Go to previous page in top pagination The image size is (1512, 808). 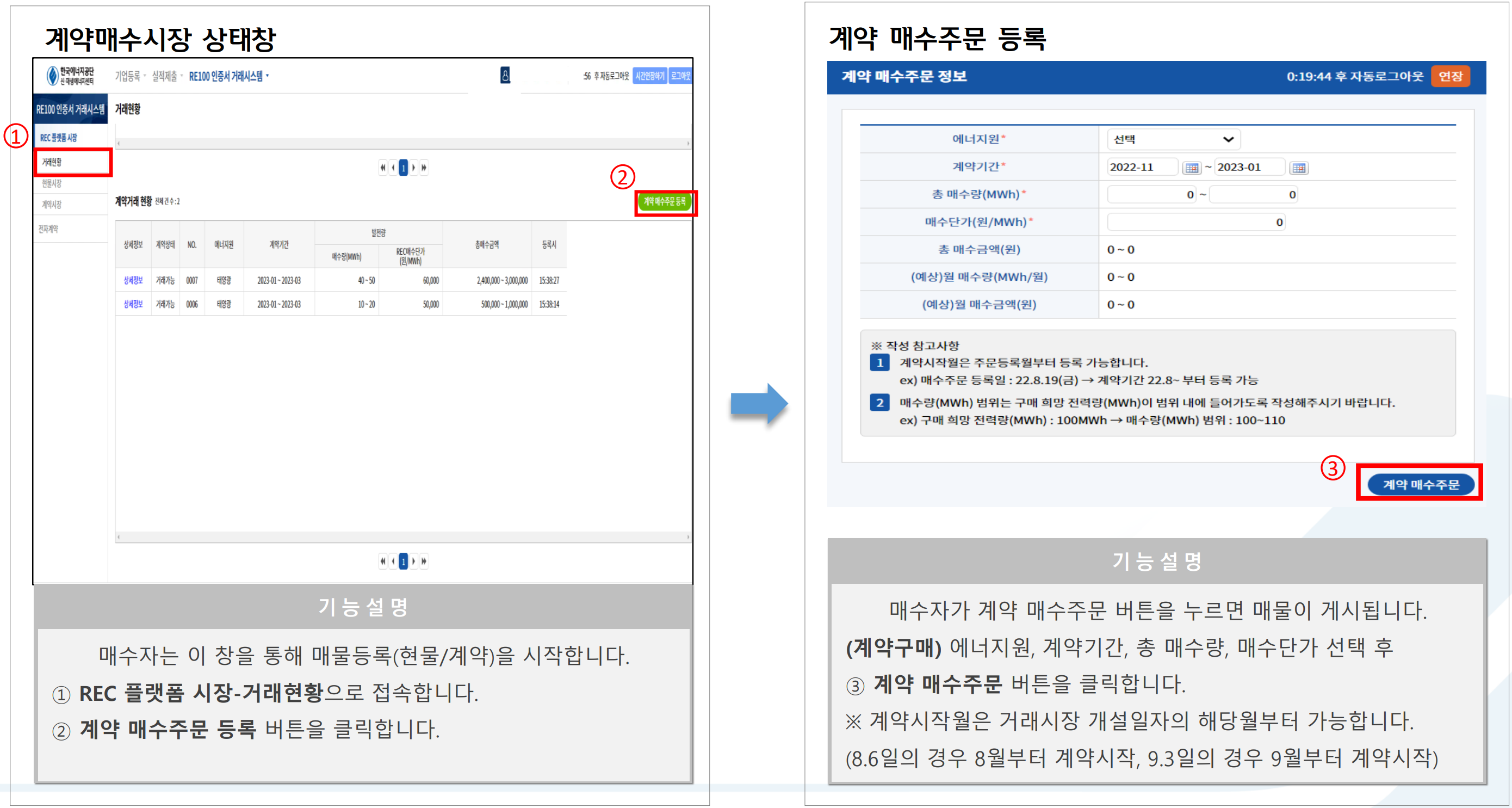393,168
